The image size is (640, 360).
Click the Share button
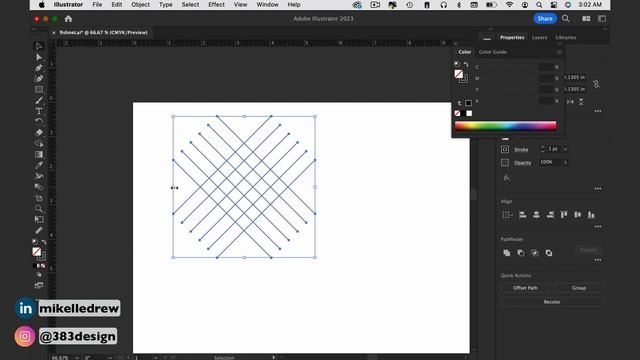pos(545,19)
